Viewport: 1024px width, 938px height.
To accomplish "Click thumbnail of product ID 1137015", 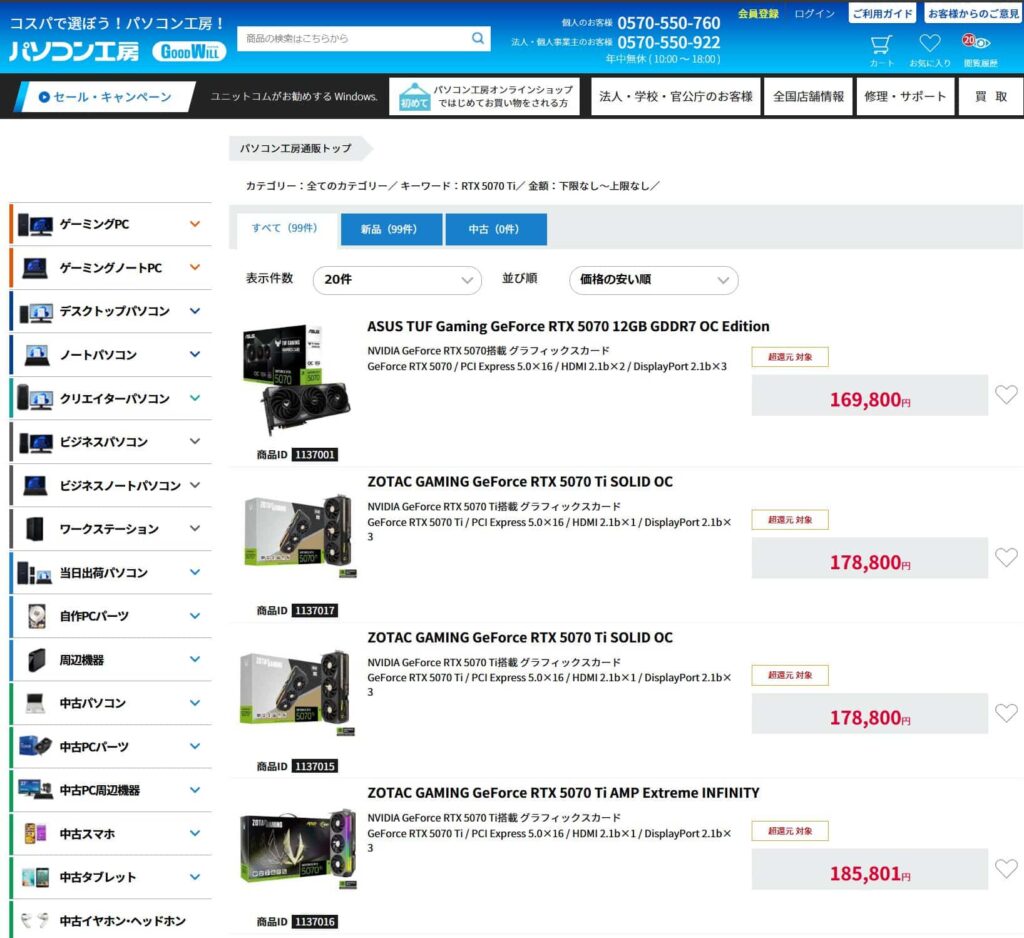I will coord(298,692).
